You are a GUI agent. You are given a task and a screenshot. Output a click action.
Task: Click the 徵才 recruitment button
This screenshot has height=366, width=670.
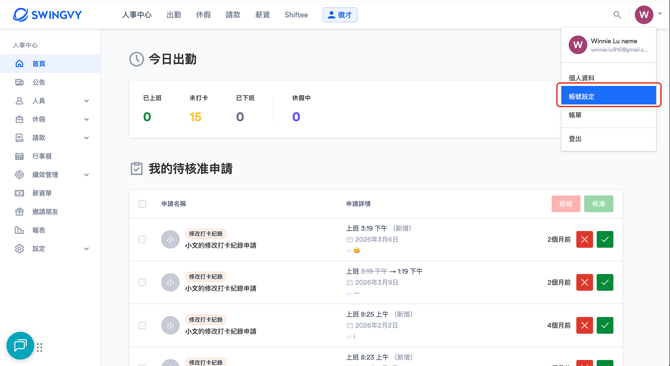pos(340,15)
